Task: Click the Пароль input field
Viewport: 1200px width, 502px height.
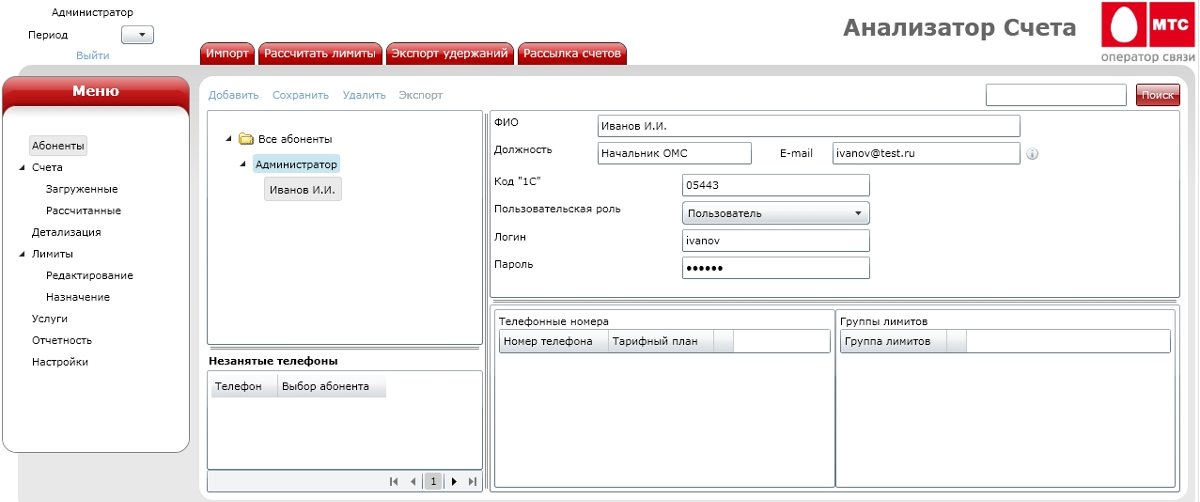Action: tap(776, 268)
